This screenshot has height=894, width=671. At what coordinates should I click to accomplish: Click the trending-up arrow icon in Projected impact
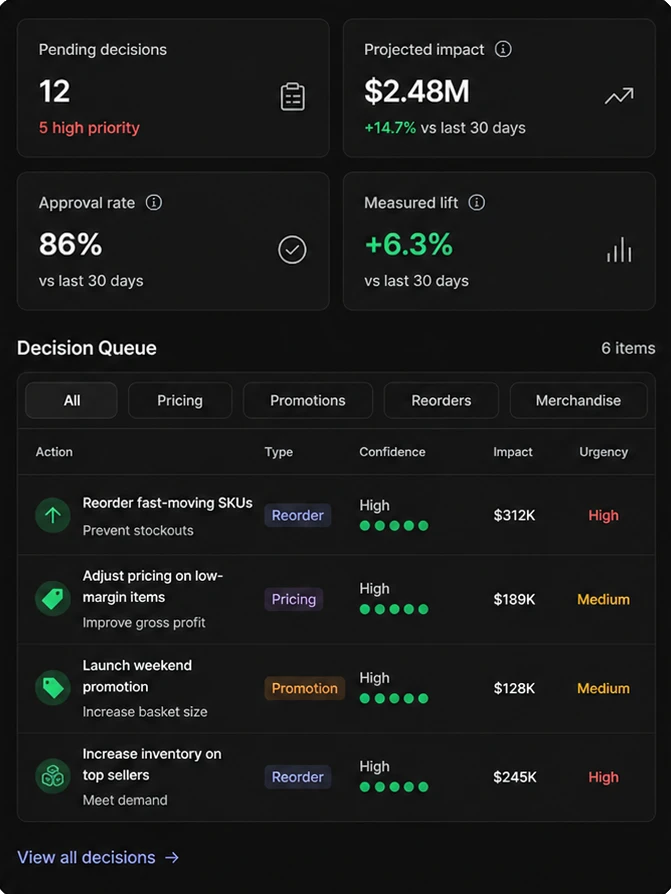tap(619, 96)
